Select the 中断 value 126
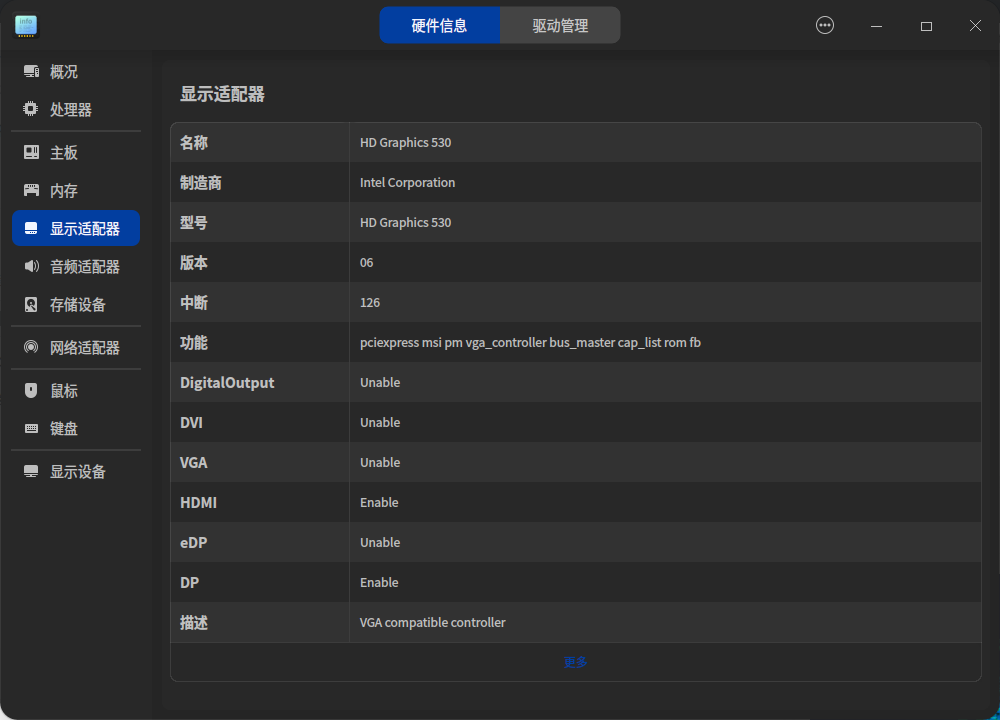Viewport: 1000px width, 720px height. 370,302
